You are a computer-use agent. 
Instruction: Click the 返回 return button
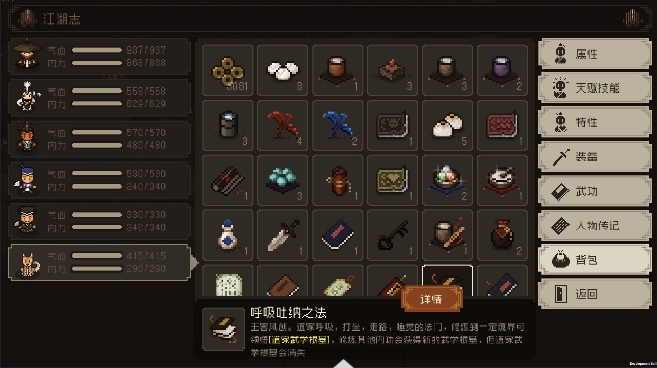tap(595, 294)
